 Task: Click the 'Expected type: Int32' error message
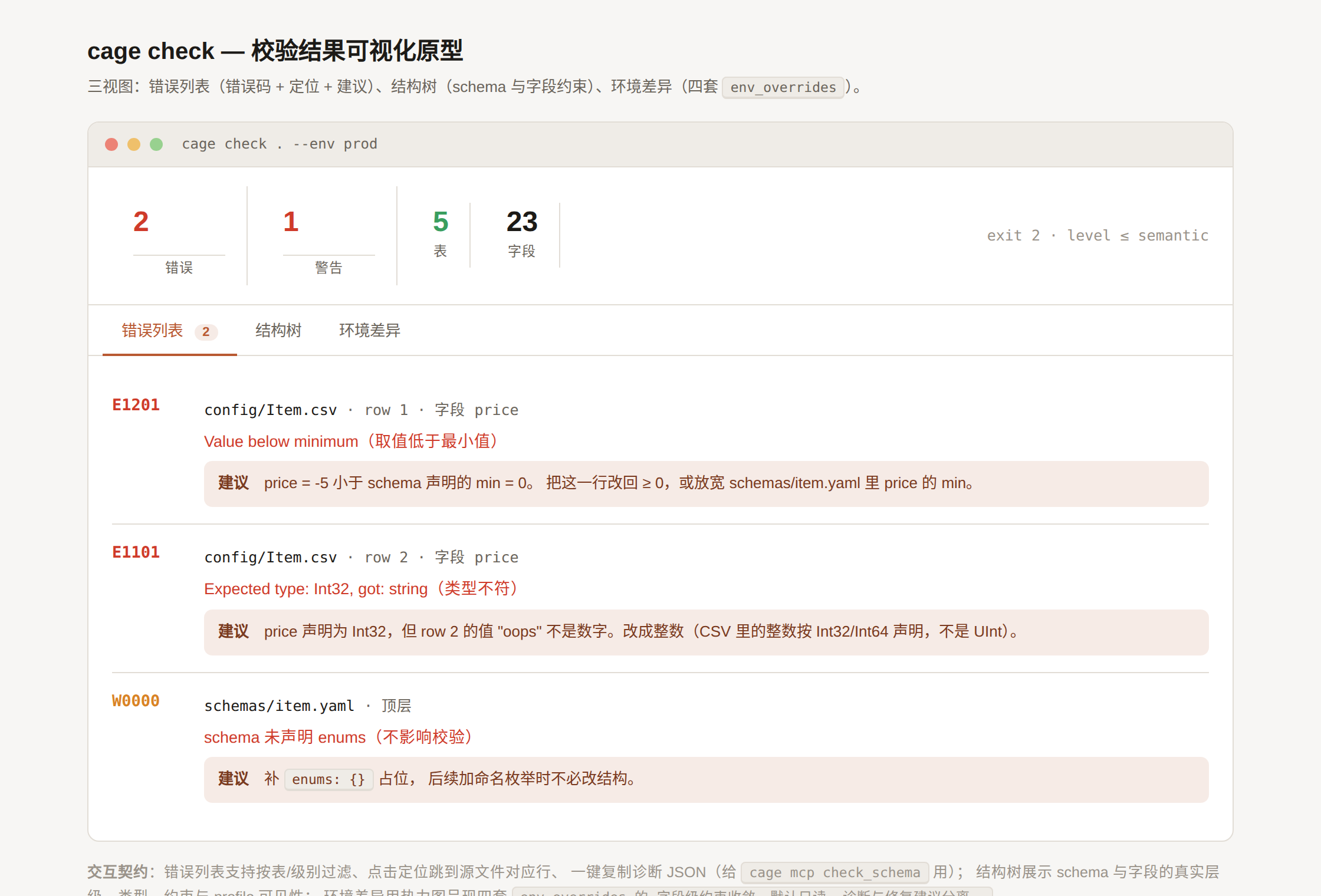(x=364, y=588)
